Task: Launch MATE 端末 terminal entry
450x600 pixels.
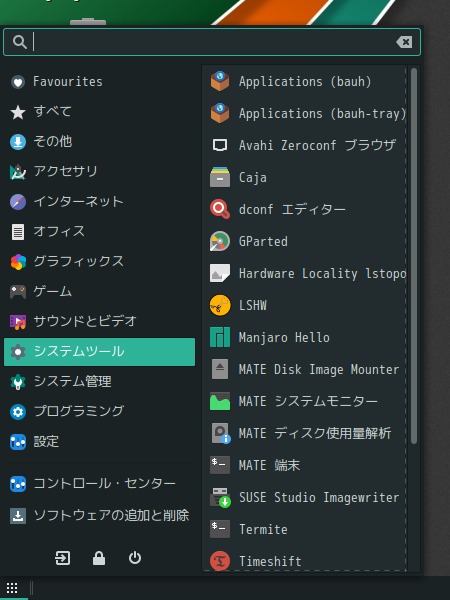Action: 305,465
